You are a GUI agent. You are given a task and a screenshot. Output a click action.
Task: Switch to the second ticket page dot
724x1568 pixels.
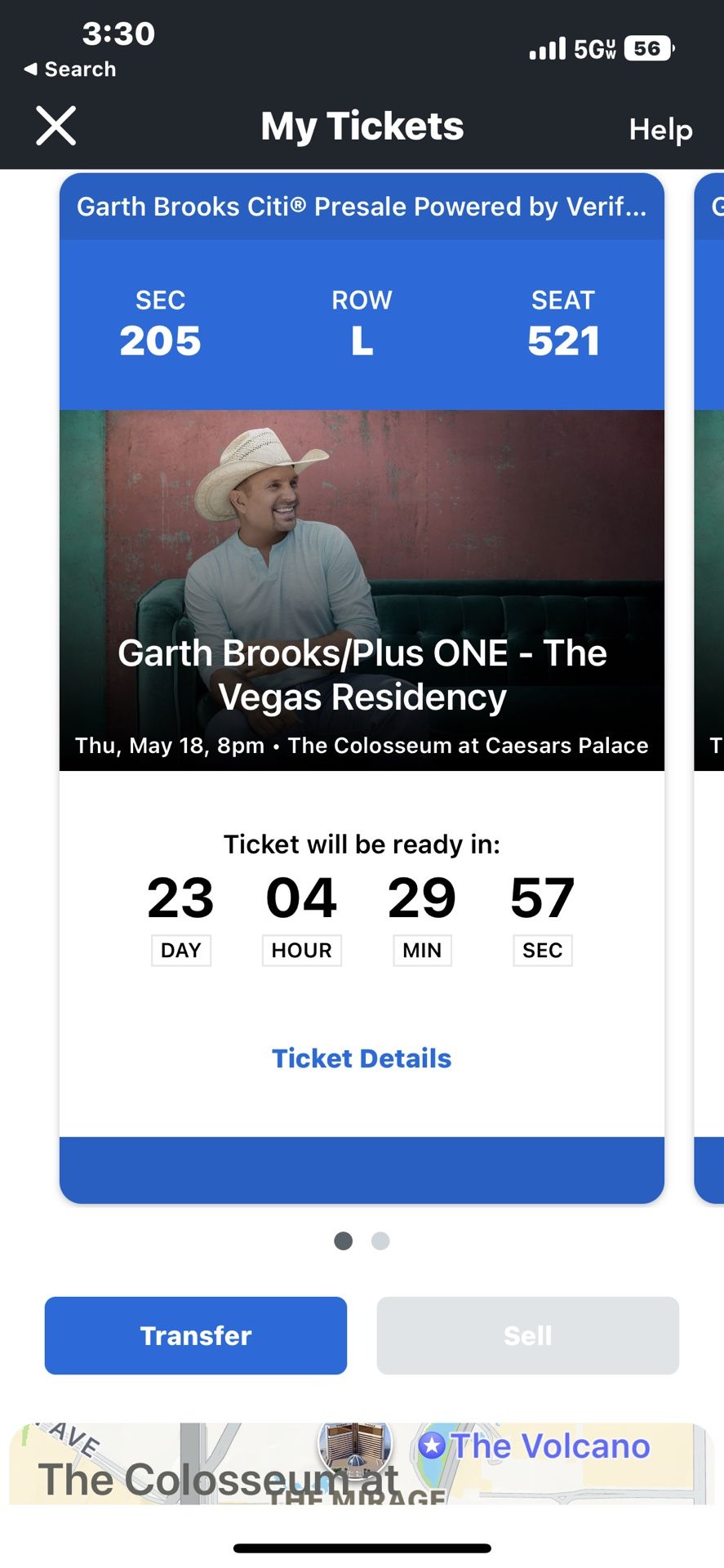coord(380,1241)
